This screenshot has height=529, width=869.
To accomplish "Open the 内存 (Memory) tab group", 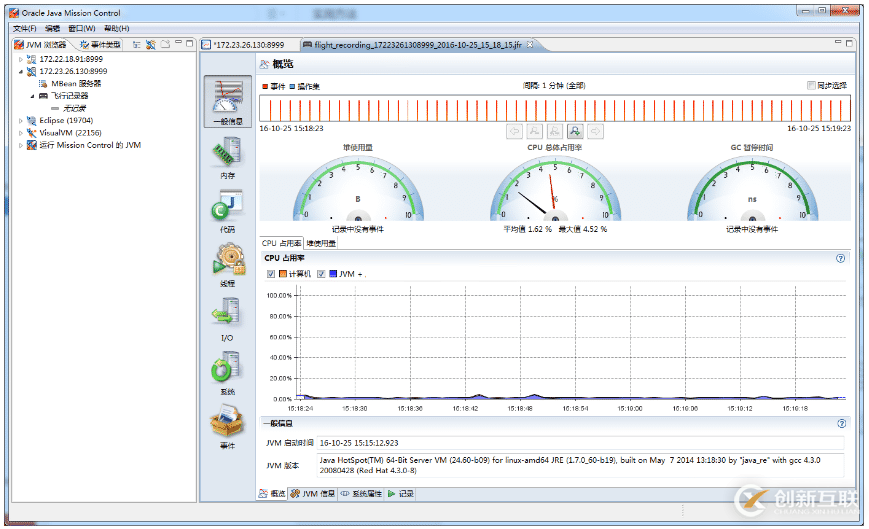I will point(228,158).
